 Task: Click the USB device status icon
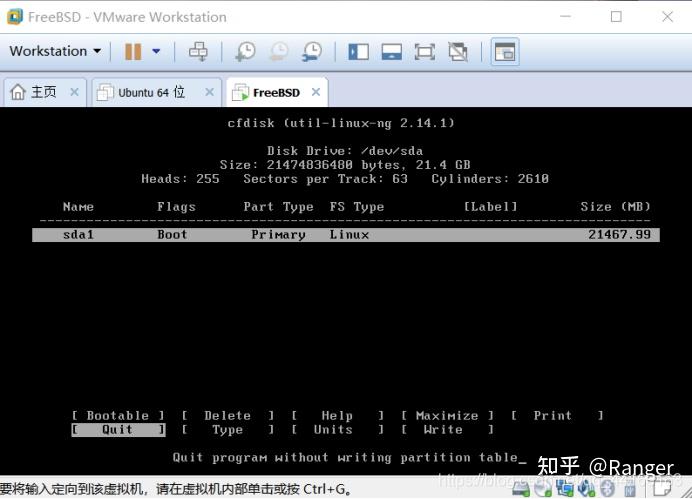point(630,488)
